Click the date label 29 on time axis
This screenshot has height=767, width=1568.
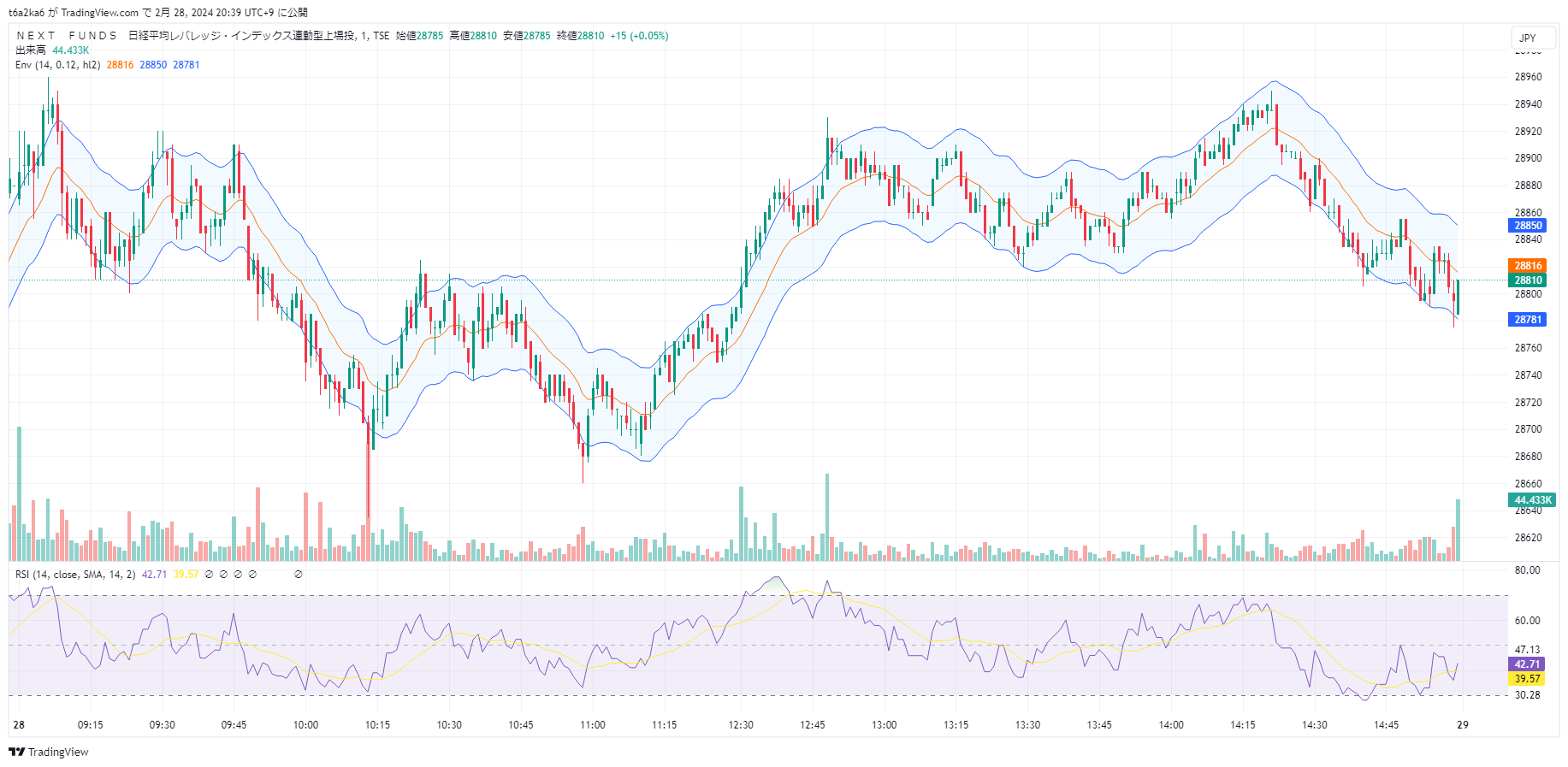pos(1463,725)
